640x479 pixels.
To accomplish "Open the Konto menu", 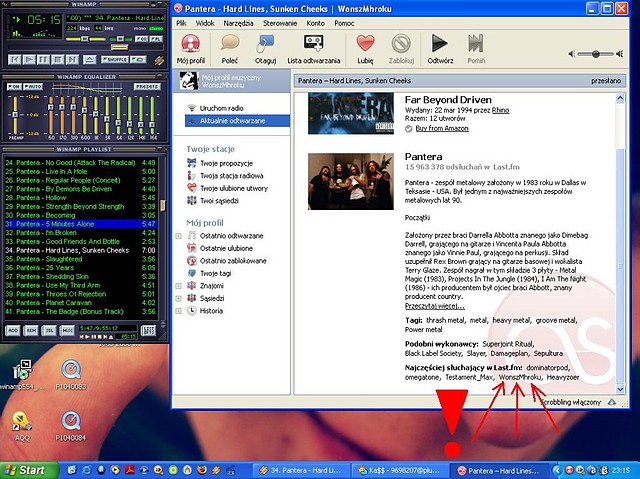I will [316, 23].
